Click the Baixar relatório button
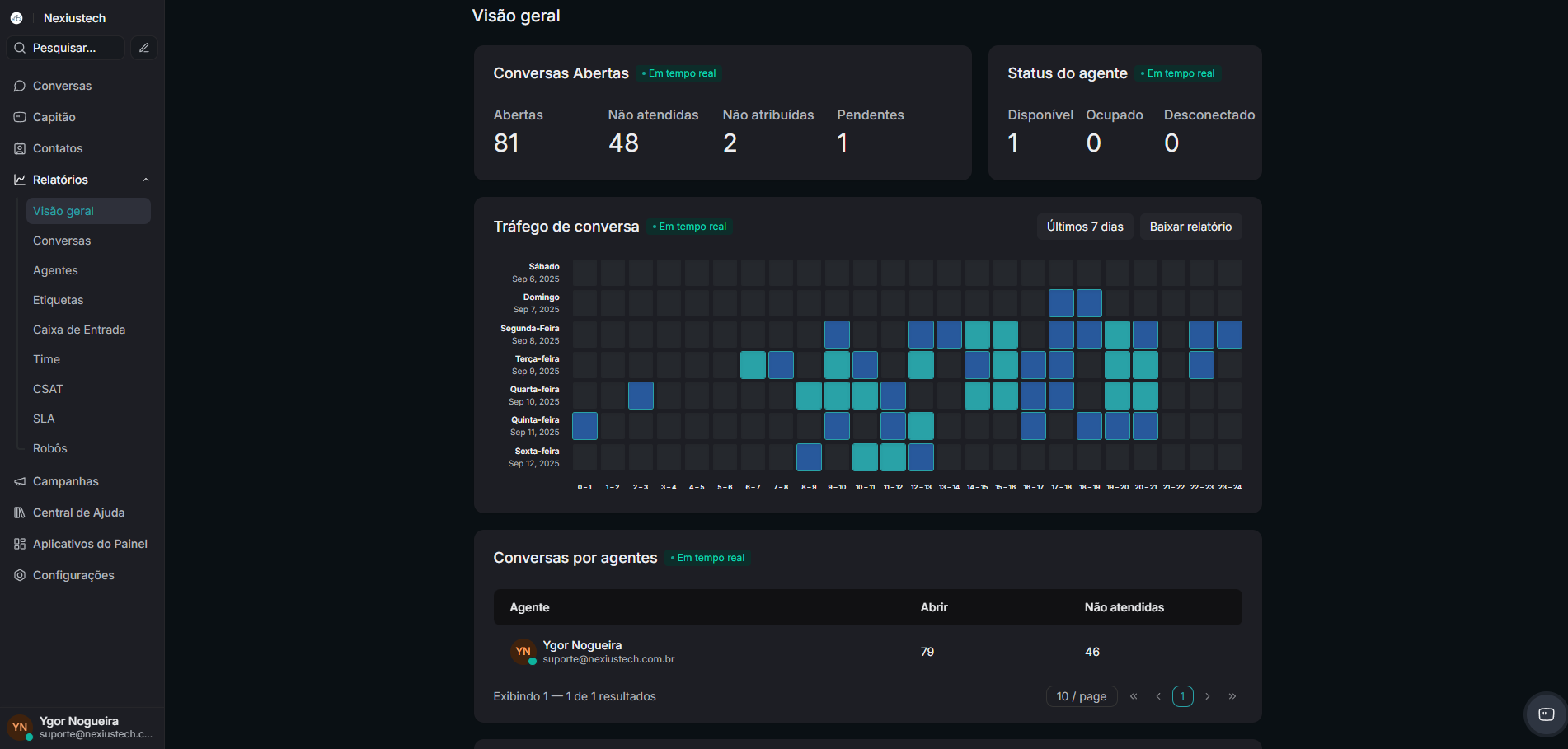 1190,227
